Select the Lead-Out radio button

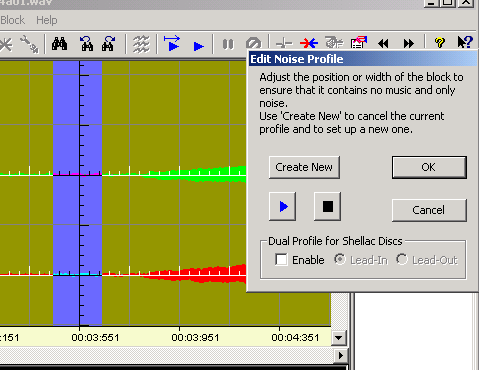click(402, 259)
